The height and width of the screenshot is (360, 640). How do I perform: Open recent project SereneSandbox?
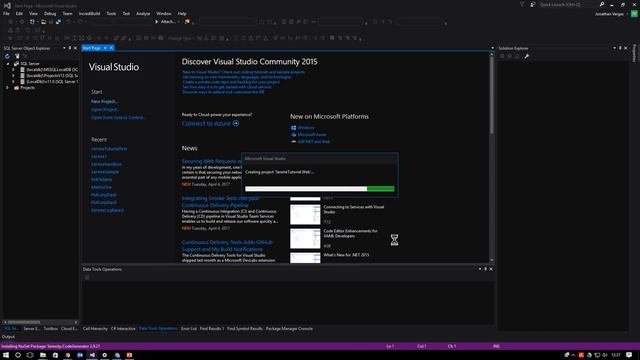[x=106, y=164]
